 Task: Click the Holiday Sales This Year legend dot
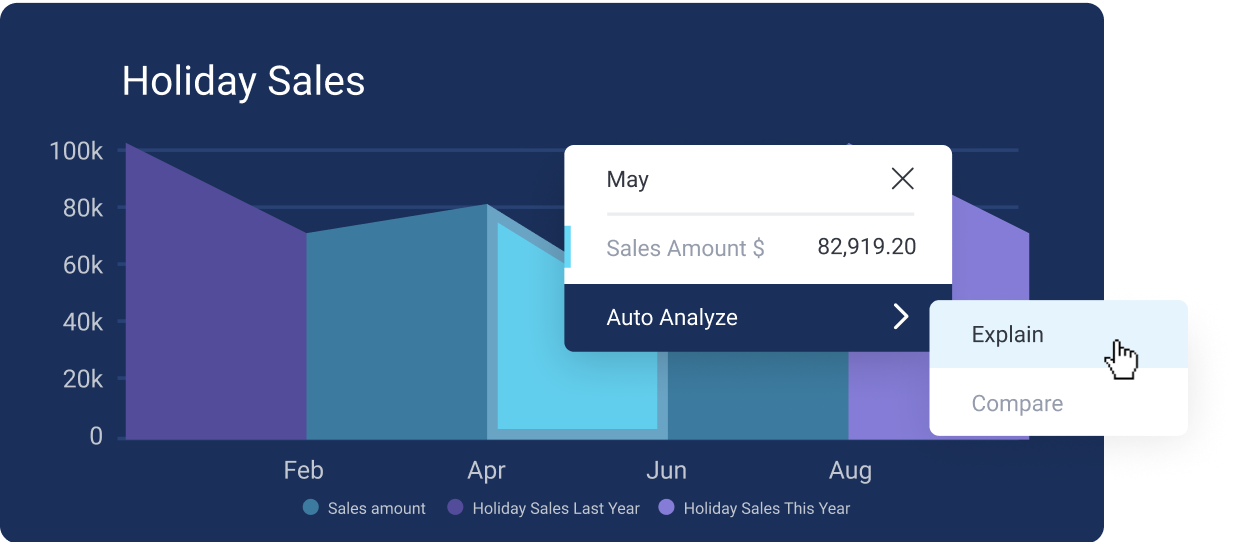pyautogui.click(x=666, y=508)
